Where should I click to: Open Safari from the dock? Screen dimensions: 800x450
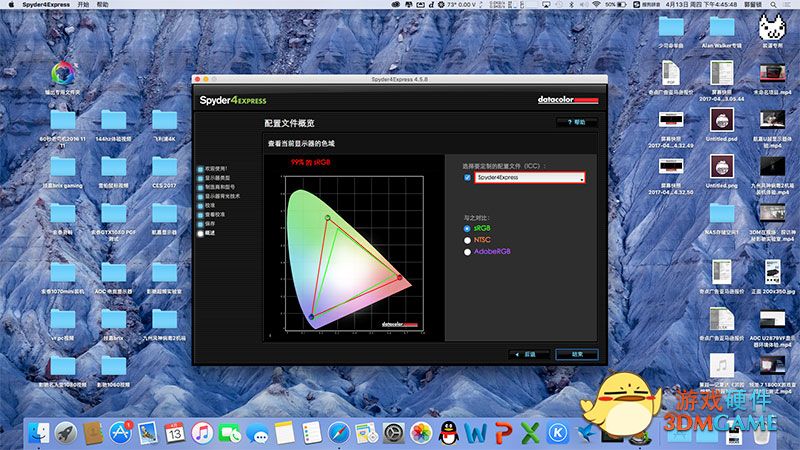pos(338,434)
